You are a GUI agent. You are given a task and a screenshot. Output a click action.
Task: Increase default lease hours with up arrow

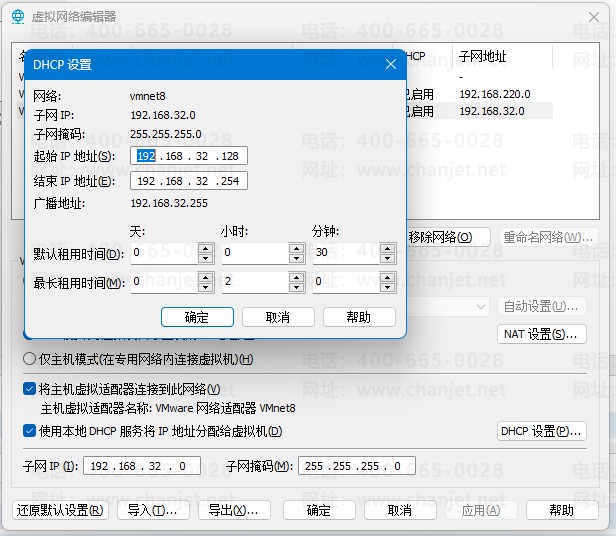[x=297, y=248]
